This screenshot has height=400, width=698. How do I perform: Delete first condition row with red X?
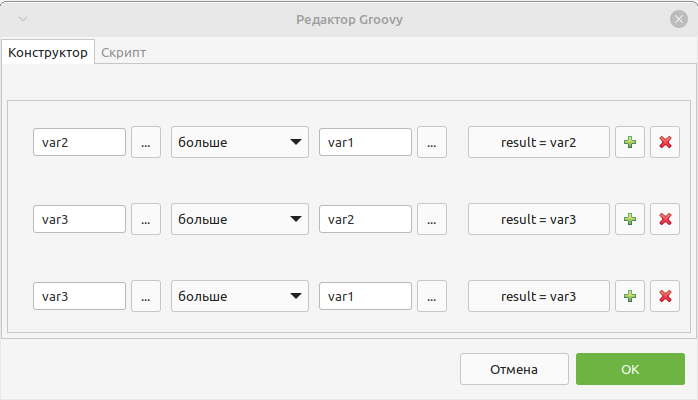tap(665, 142)
